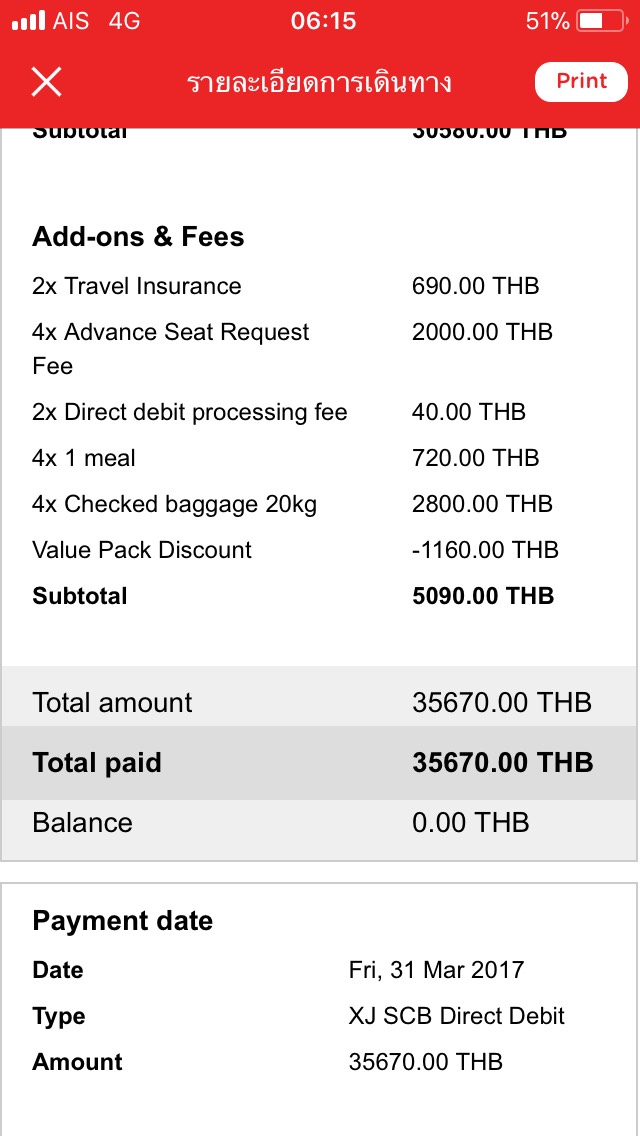
Task: Tap the Thai page title in header
Action: [320, 83]
